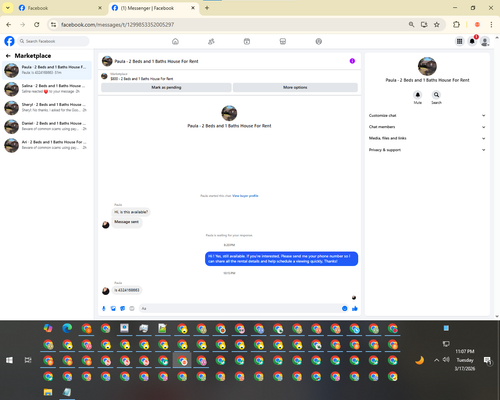This screenshot has width=500, height=400.
Task: Click the browser address bar URL
Action: (x=117, y=24)
